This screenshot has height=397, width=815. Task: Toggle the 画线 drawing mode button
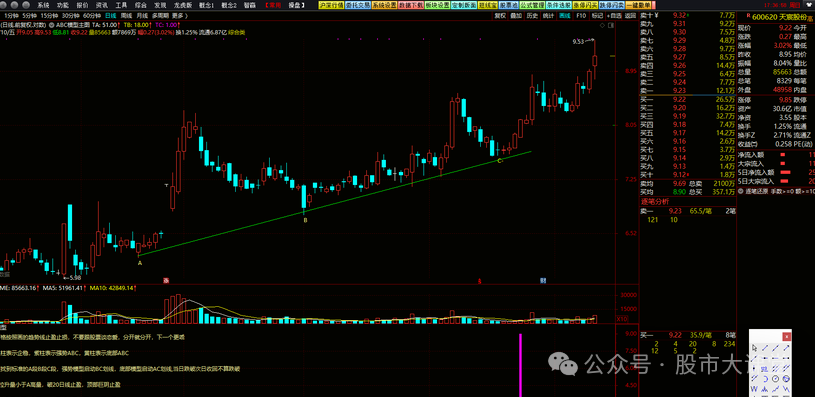(x=564, y=16)
